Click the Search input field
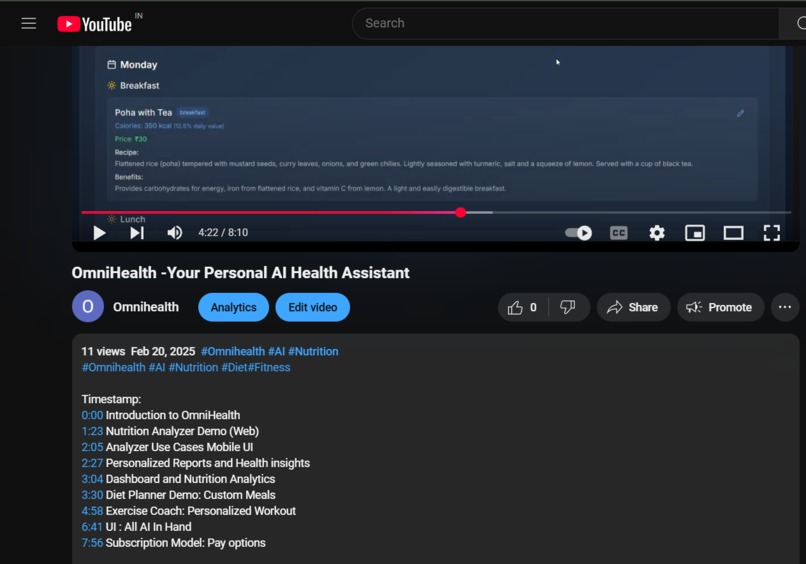Viewport: 806px width, 564px height. (x=565, y=23)
